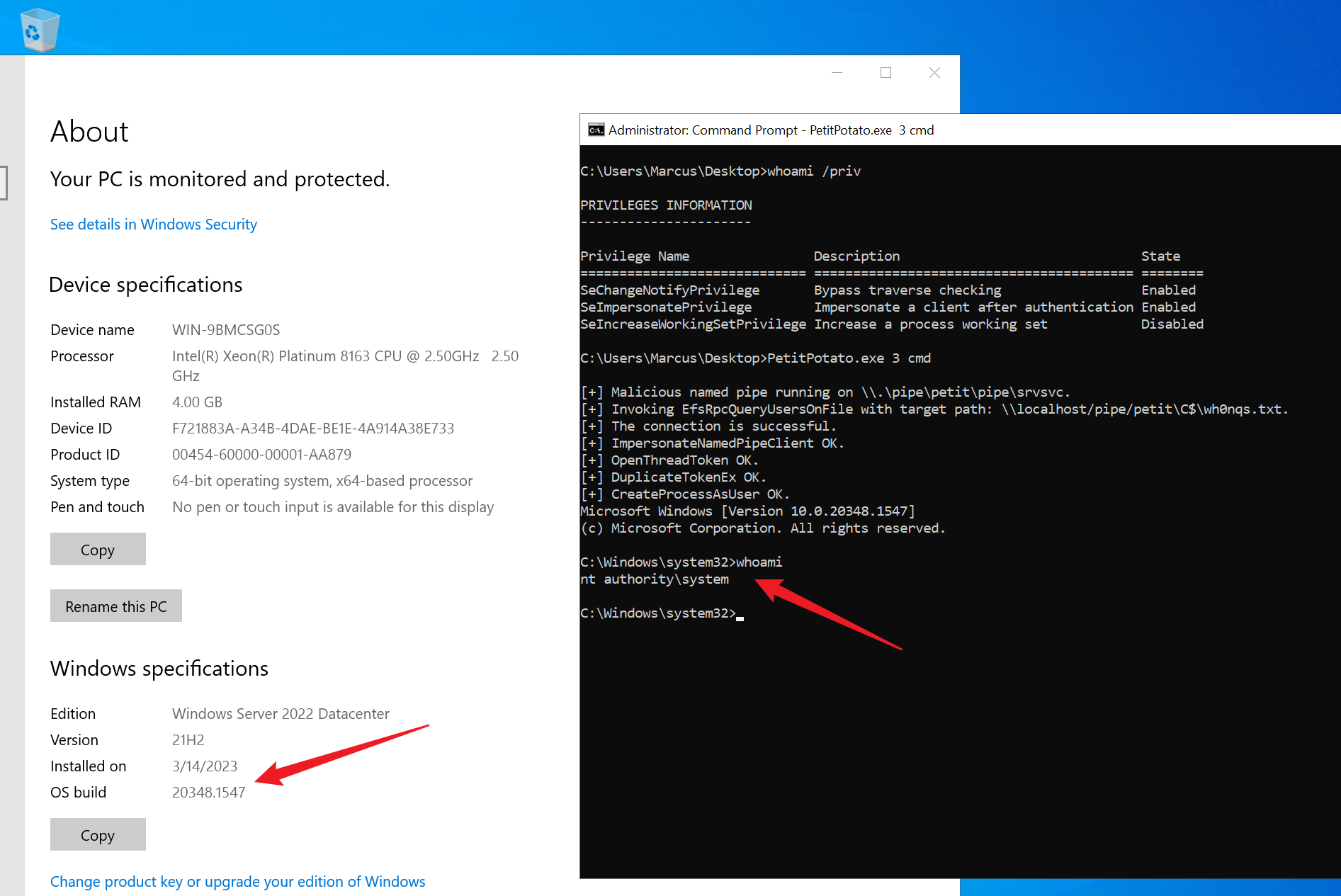Click the ImpersonateNamedPipeClient OK line
Viewport: 1341px width, 896px height.
pyautogui.click(x=712, y=443)
